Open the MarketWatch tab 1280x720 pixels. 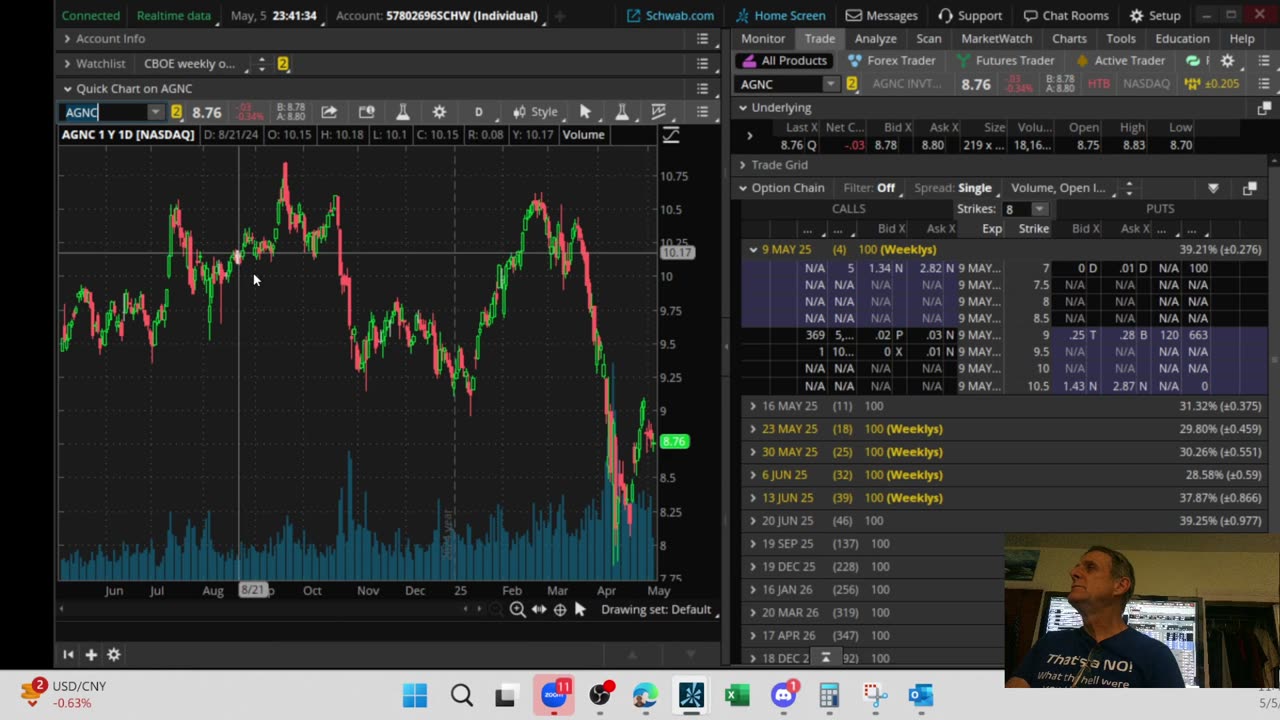pyautogui.click(x=997, y=39)
